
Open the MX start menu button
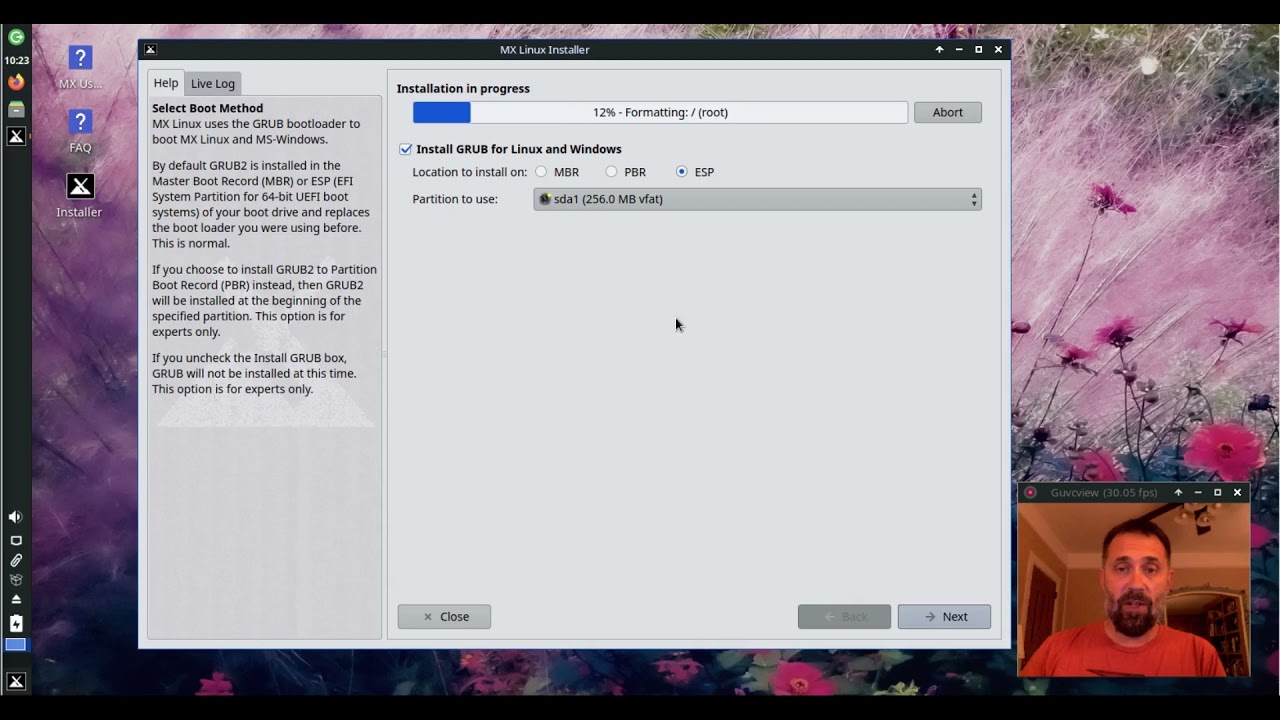pos(16,682)
